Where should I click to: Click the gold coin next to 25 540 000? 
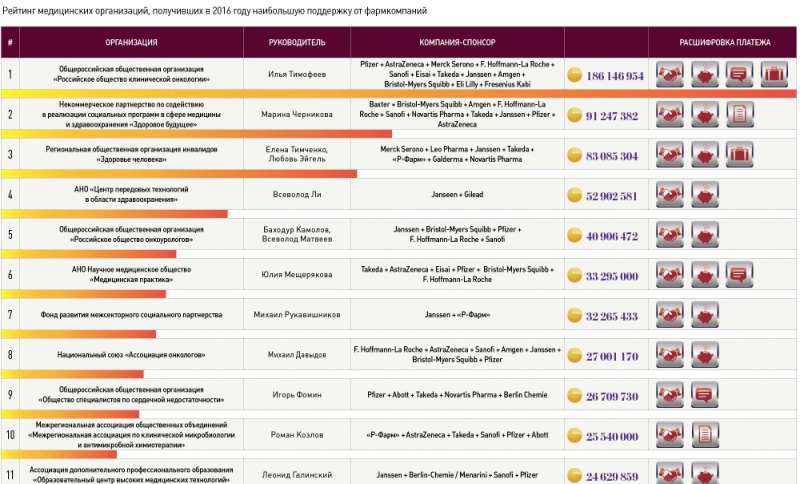574,436
